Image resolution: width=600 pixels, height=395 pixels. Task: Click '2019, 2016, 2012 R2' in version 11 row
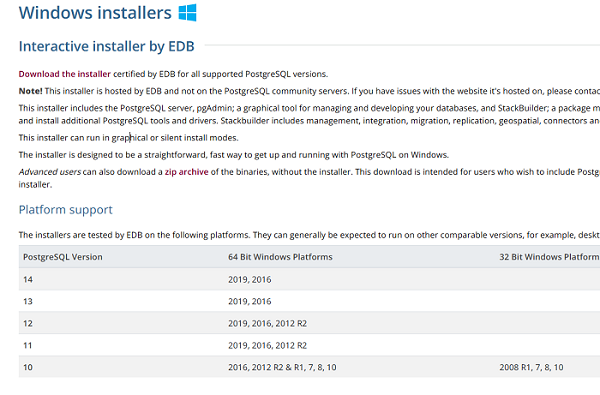267,345
